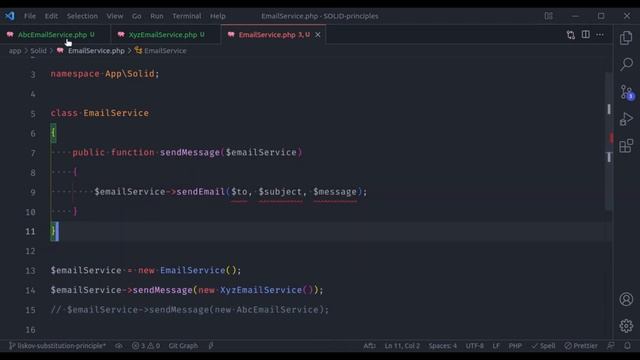Open the Run and Debug view

pos(626,119)
